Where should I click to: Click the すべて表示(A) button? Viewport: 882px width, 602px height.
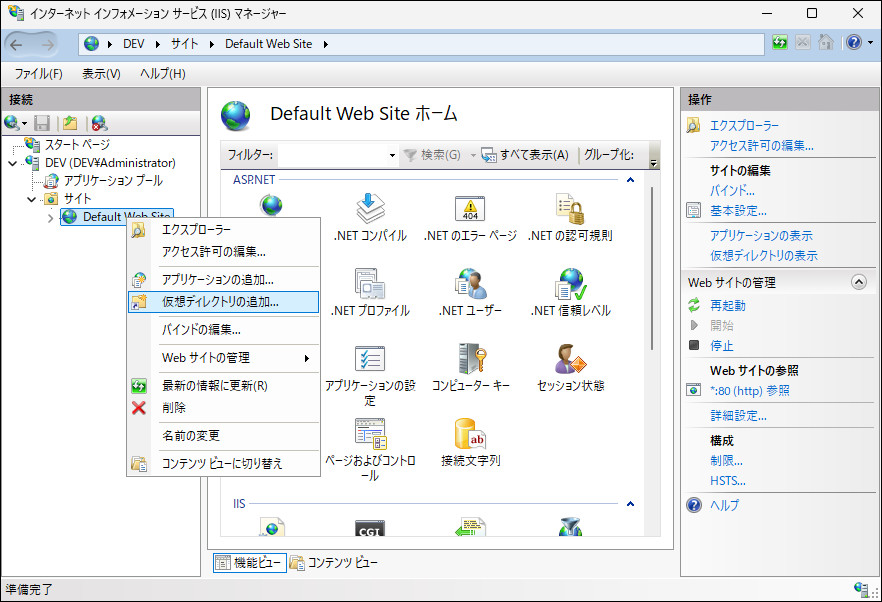525,155
